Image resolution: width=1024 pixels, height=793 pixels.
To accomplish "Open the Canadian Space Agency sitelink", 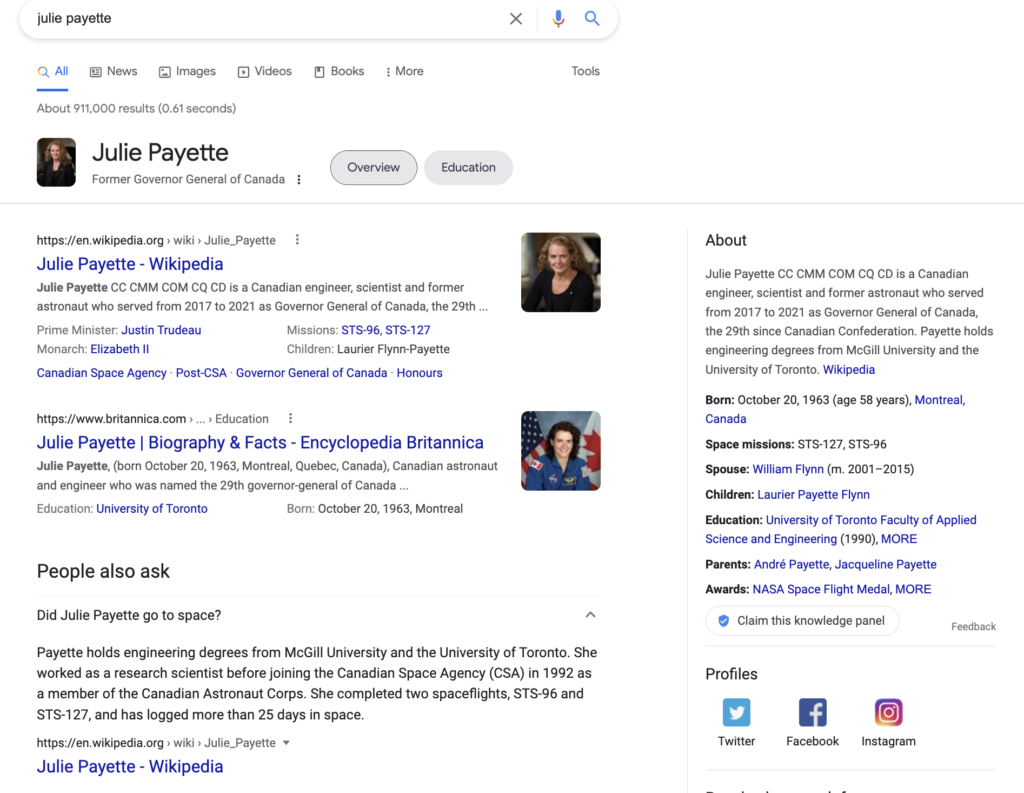I will click(101, 372).
